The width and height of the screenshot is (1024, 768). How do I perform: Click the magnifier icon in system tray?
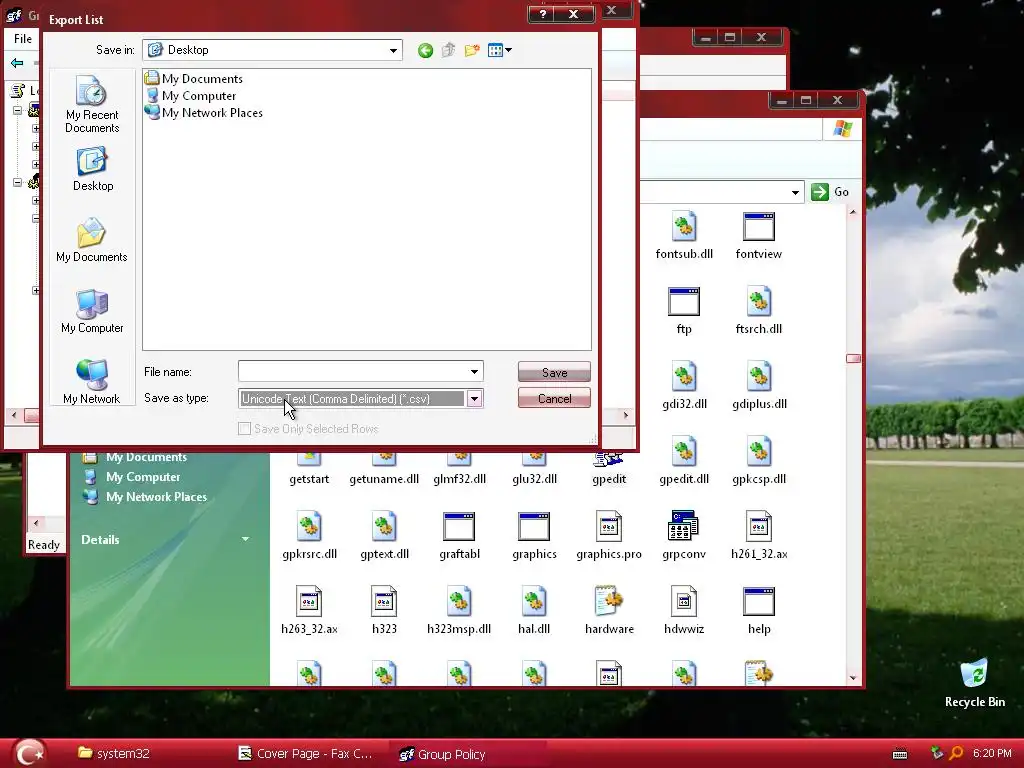click(956, 754)
